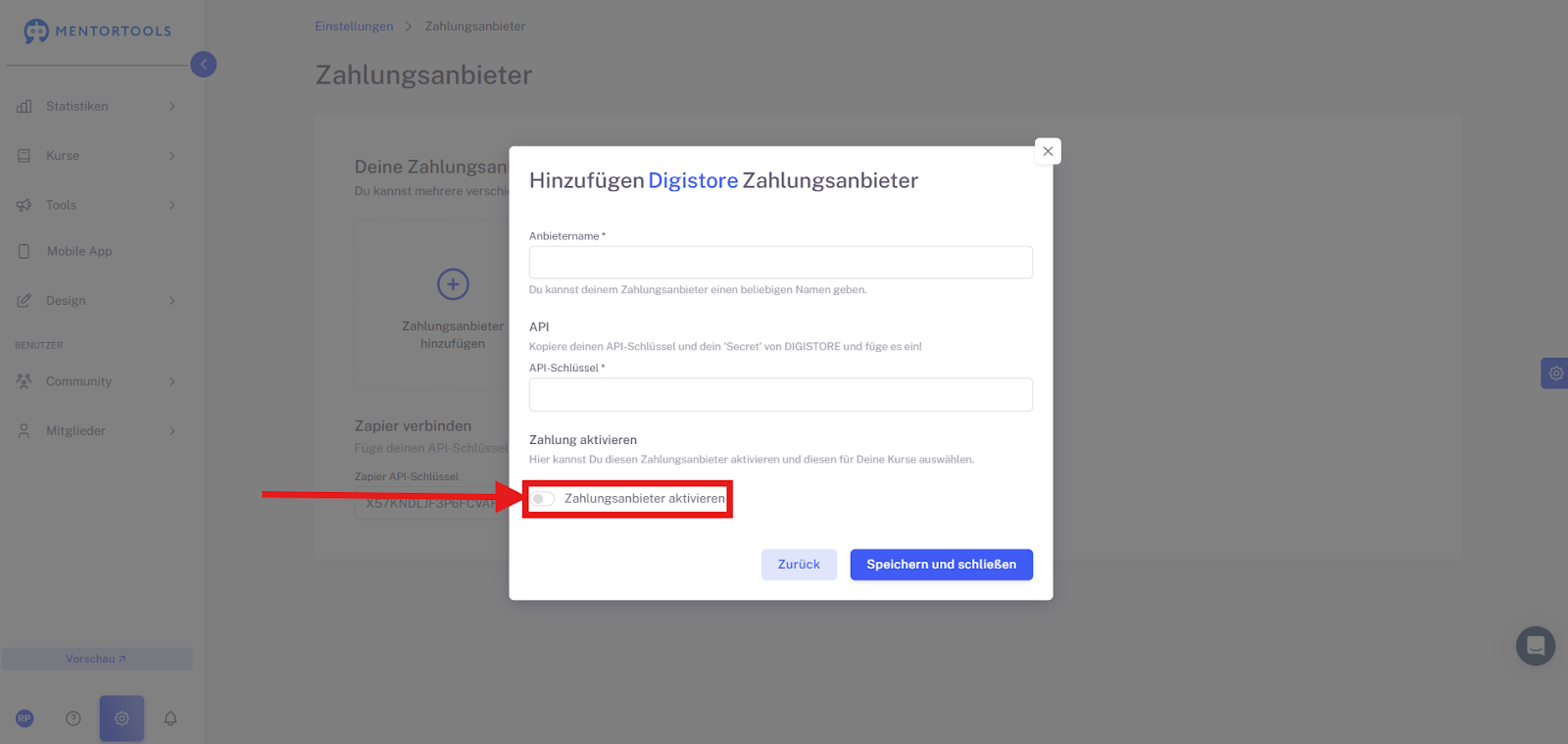
Task: Close the Digistore dialog with X
Action: tap(1048, 151)
